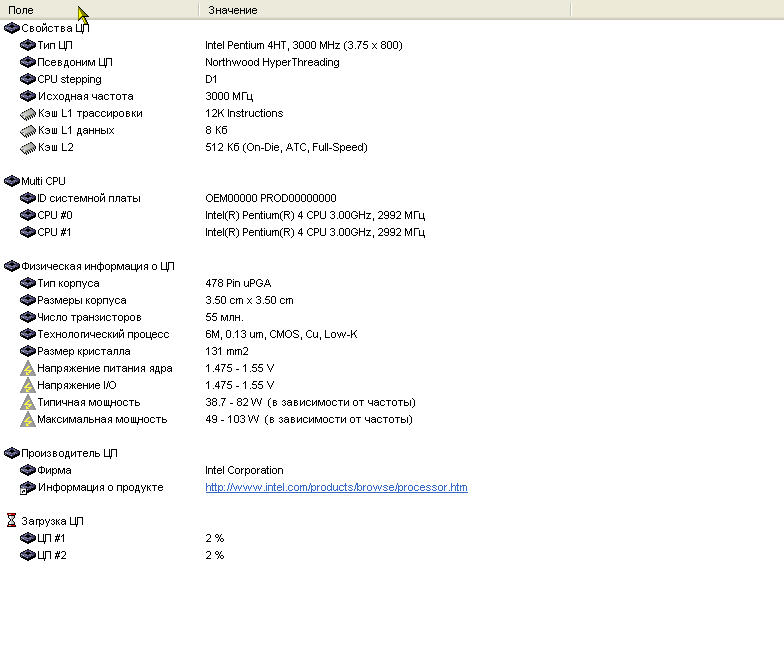This screenshot has width=784, height=655.
Task: Select the 'Multi CPU' section label
Action: tap(43, 181)
